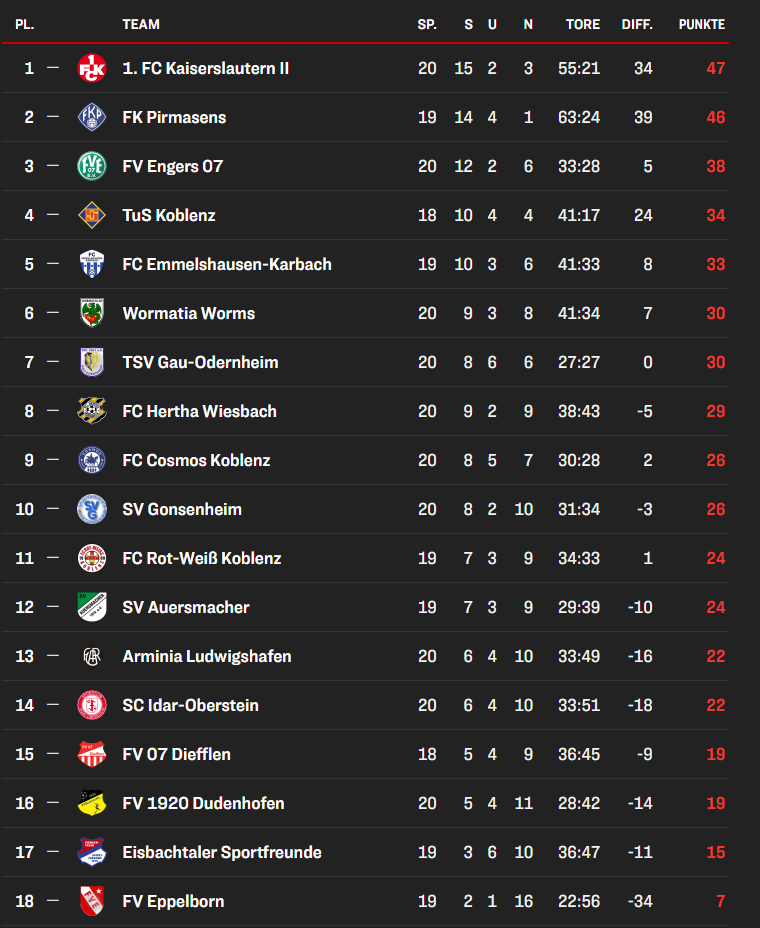Click FV 07 Diefflen's 19 points value

[x=715, y=754]
